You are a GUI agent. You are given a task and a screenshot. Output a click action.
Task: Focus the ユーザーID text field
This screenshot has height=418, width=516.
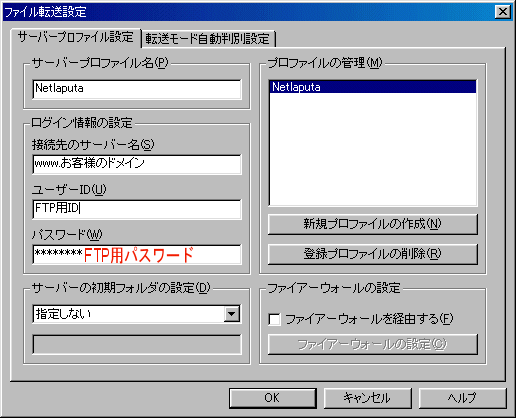point(137,209)
